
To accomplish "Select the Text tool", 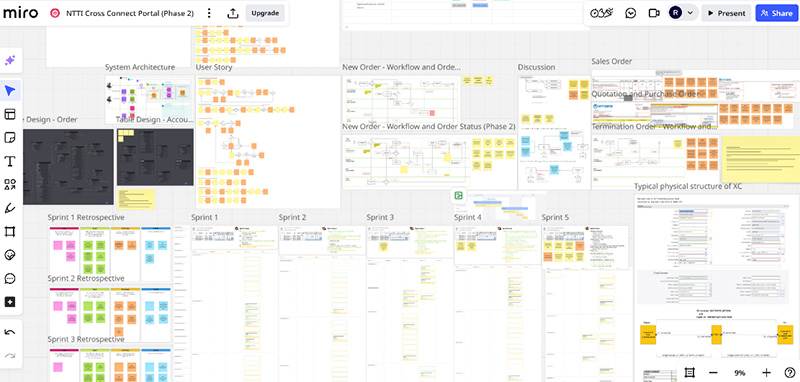I will pos(10,161).
